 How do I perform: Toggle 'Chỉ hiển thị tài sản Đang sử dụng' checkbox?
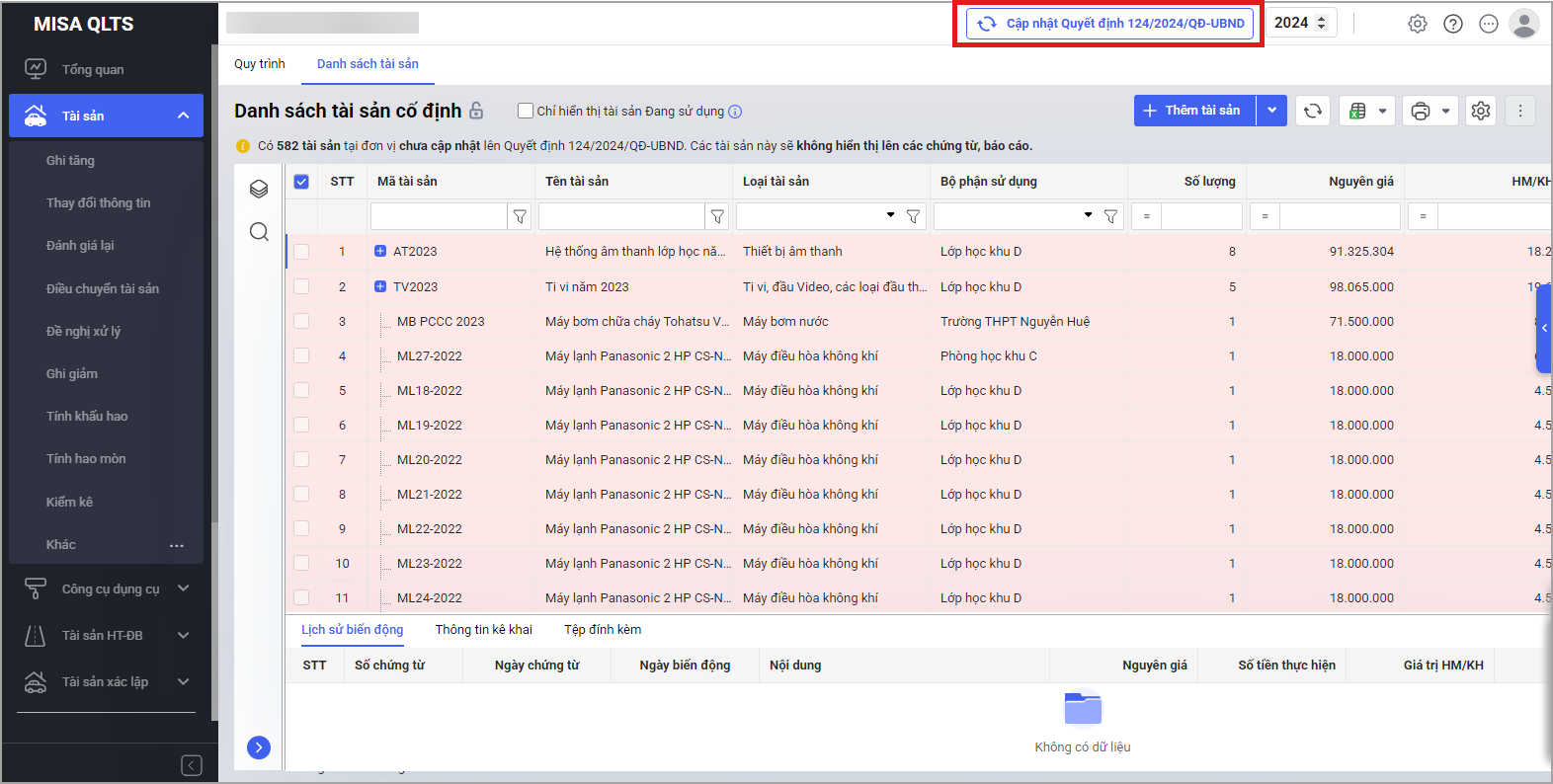tap(526, 111)
